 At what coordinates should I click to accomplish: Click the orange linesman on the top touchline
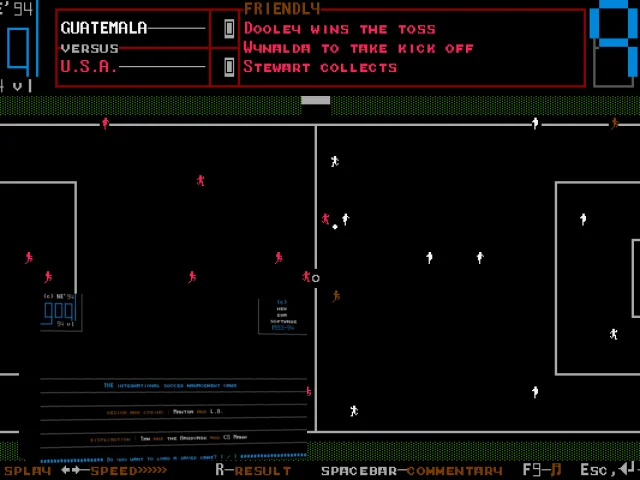(x=614, y=123)
